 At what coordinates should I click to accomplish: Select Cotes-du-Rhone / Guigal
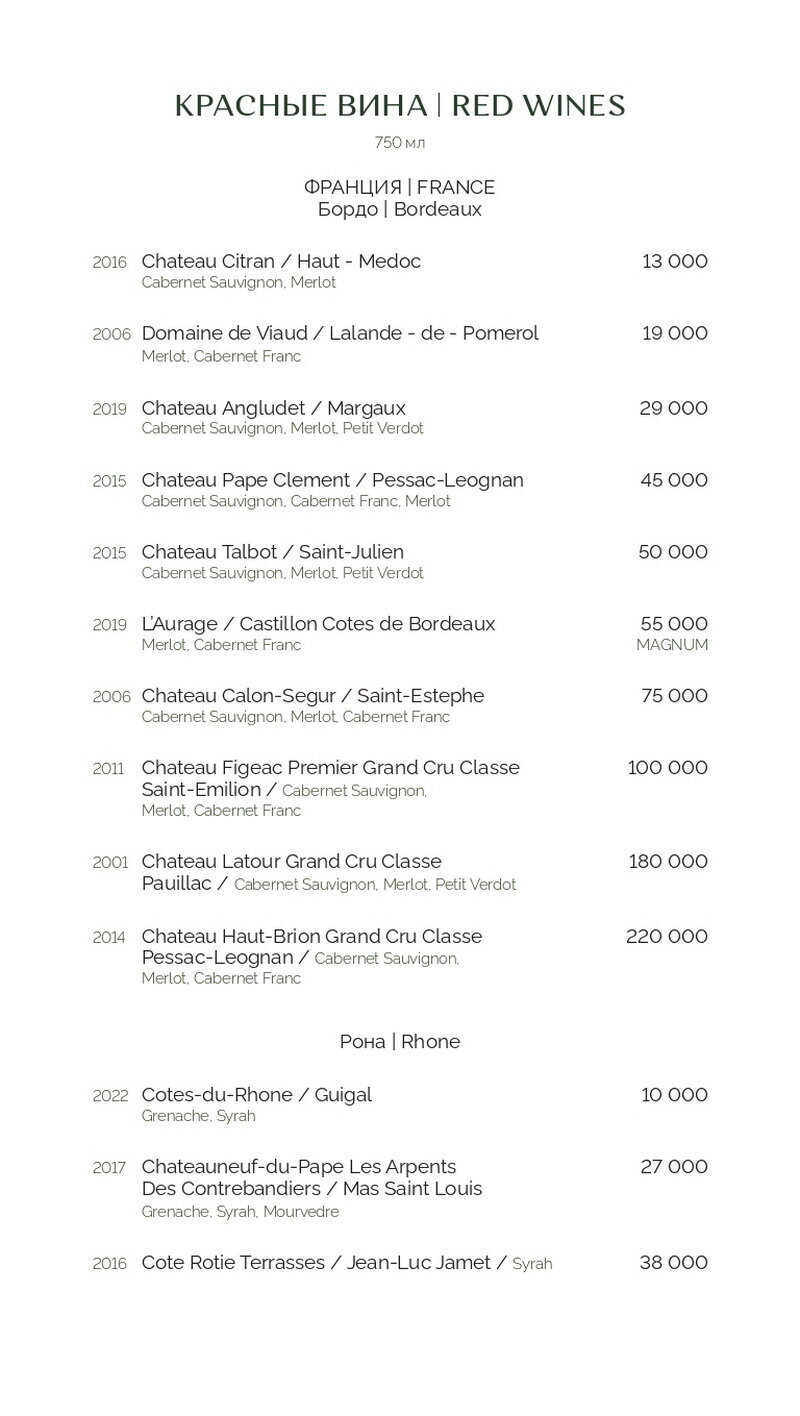tap(257, 1095)
